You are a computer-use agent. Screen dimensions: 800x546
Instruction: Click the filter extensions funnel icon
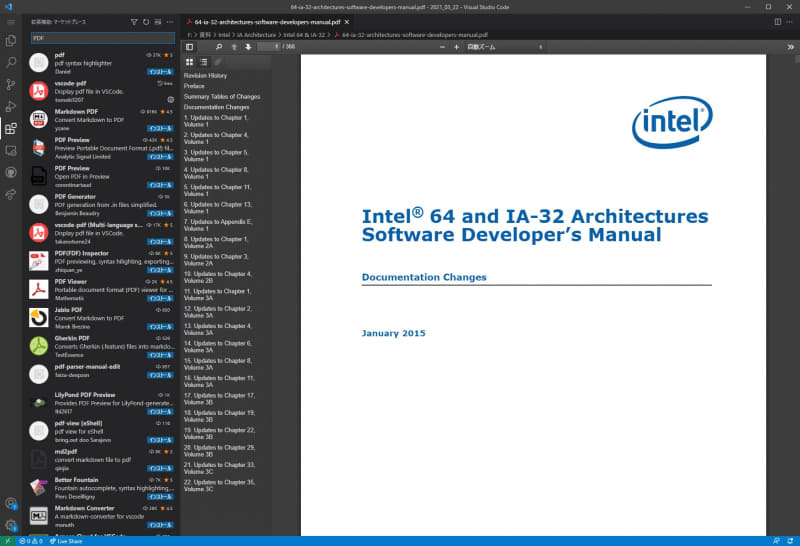(x=135, y=21)
